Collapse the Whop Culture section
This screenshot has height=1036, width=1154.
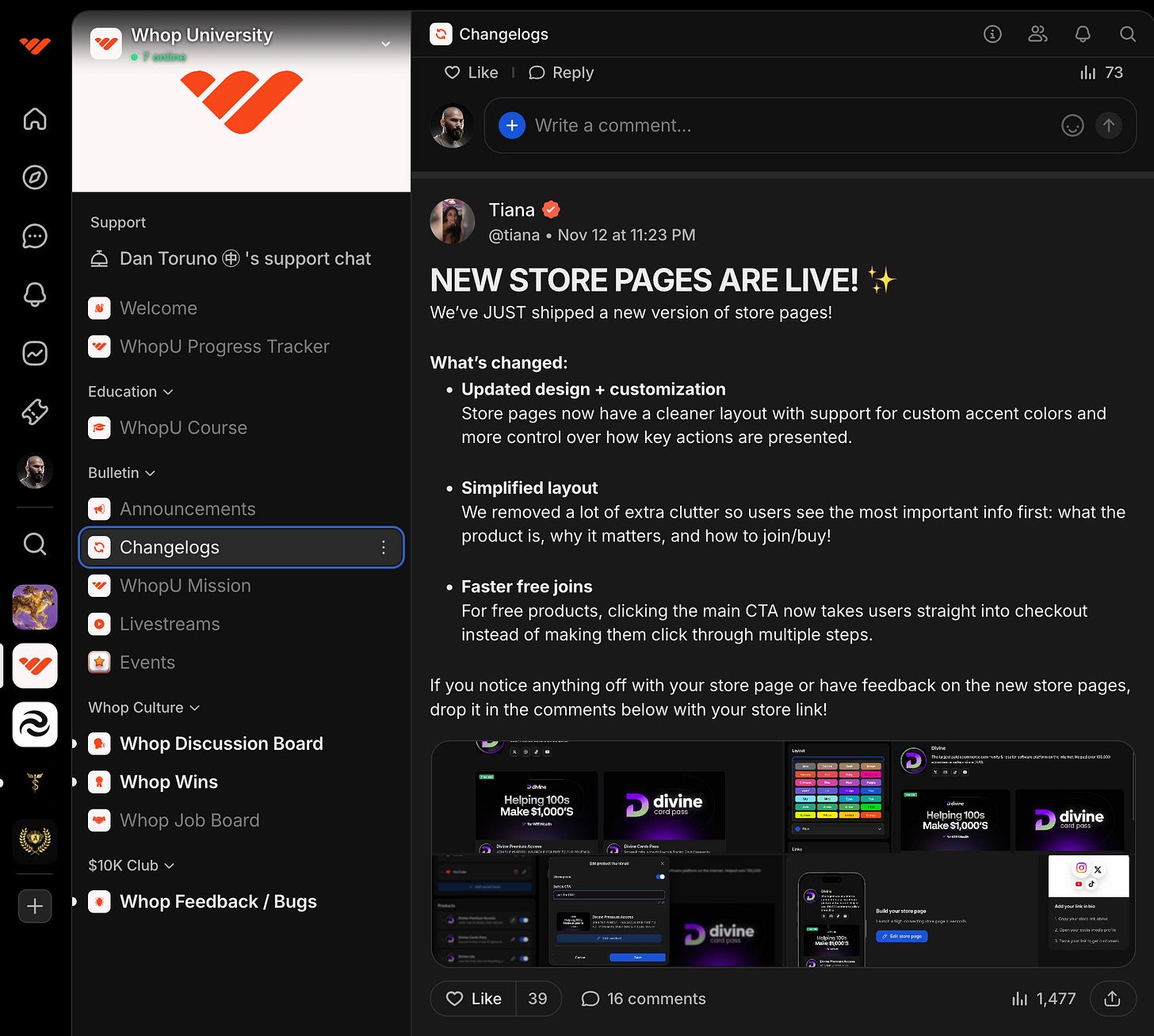click(143, 707)
